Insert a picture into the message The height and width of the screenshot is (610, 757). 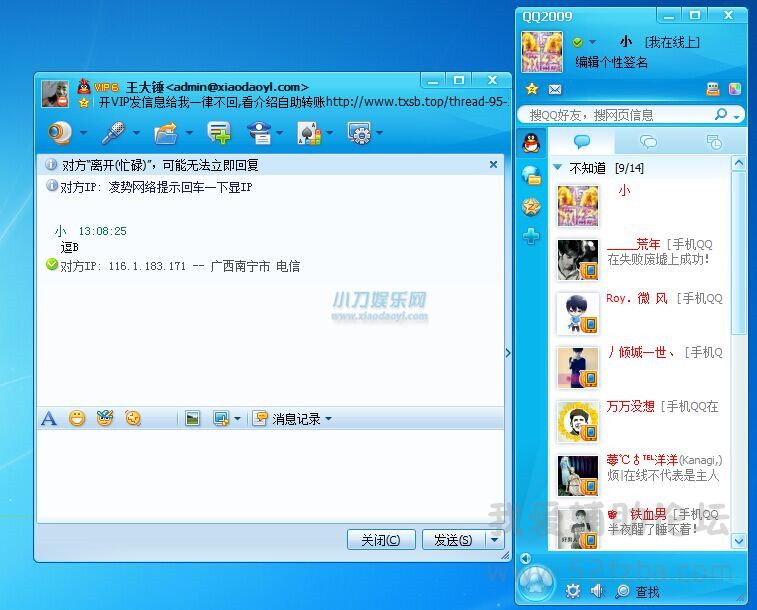click(192, 418)
